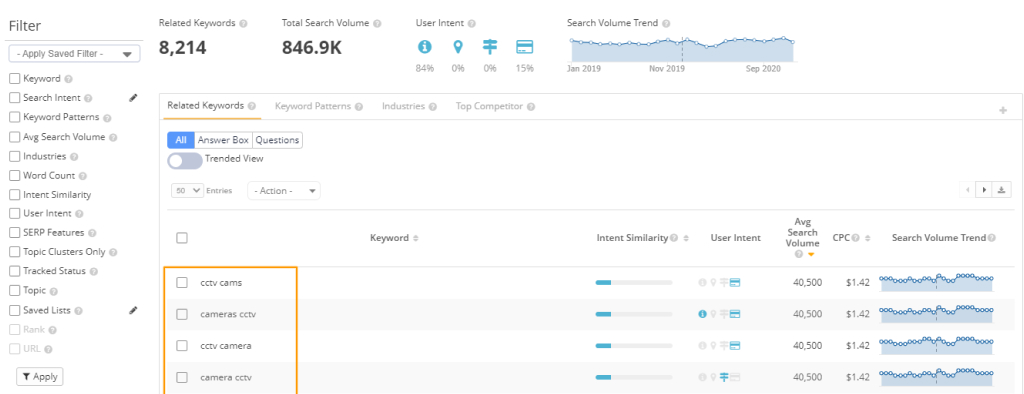Add a new tab with plus icon
Image resolution: width=1024 pixels, height=394 pixels.
point(1003,110)
